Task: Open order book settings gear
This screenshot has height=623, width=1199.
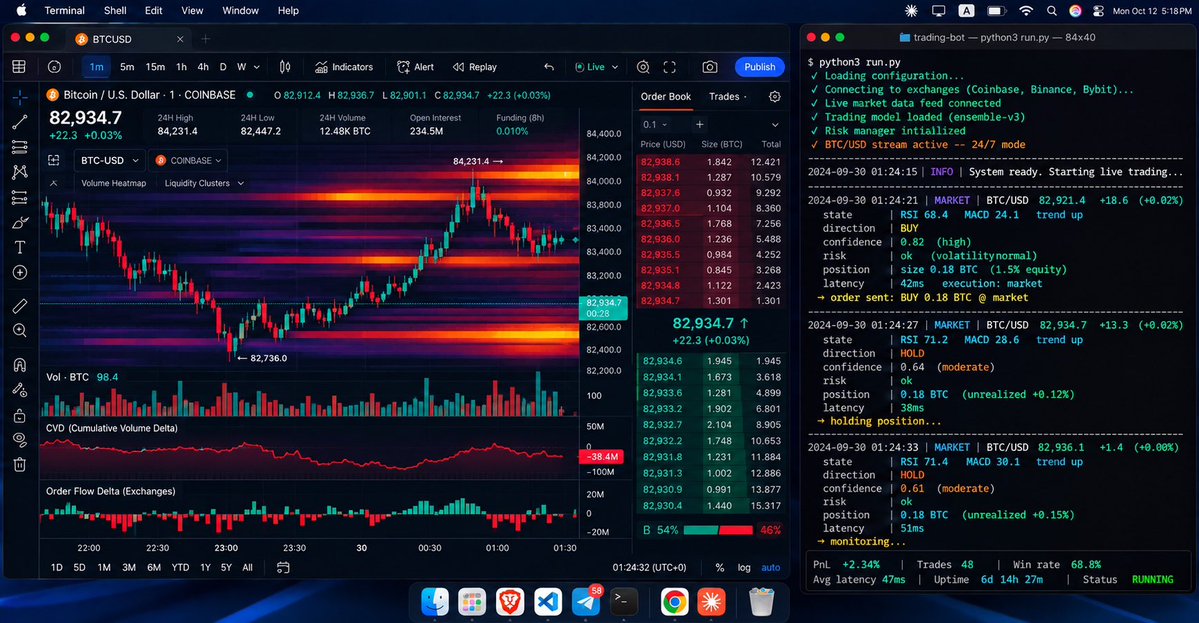Action: coord(775,96)
